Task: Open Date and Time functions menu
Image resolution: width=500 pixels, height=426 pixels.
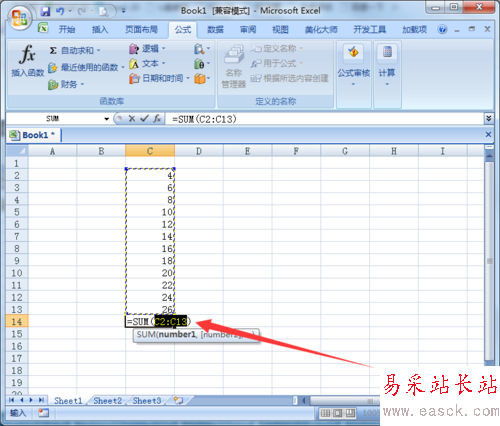Action: 159,79
